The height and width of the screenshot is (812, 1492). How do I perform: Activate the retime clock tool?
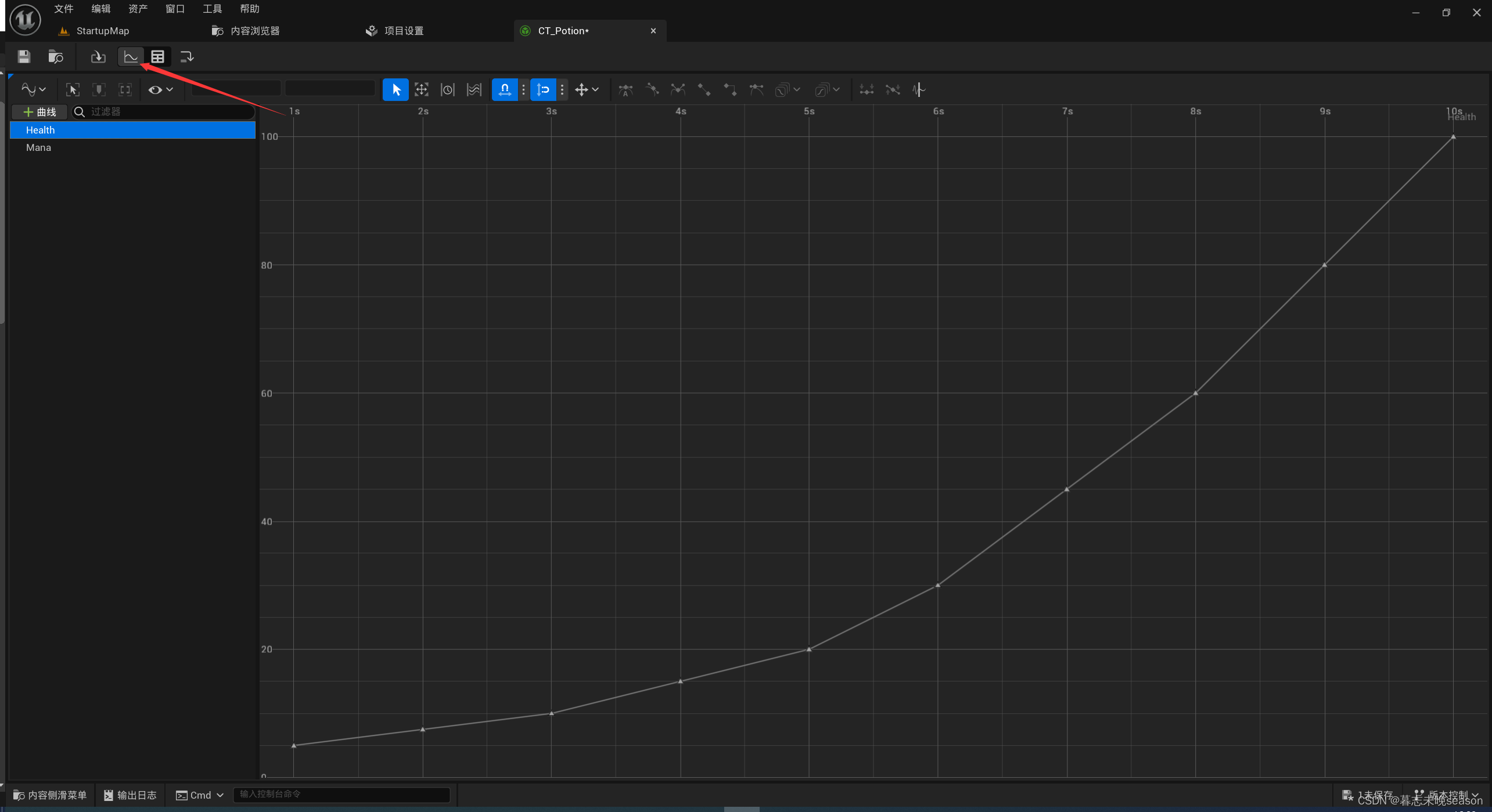click(447, 89)
